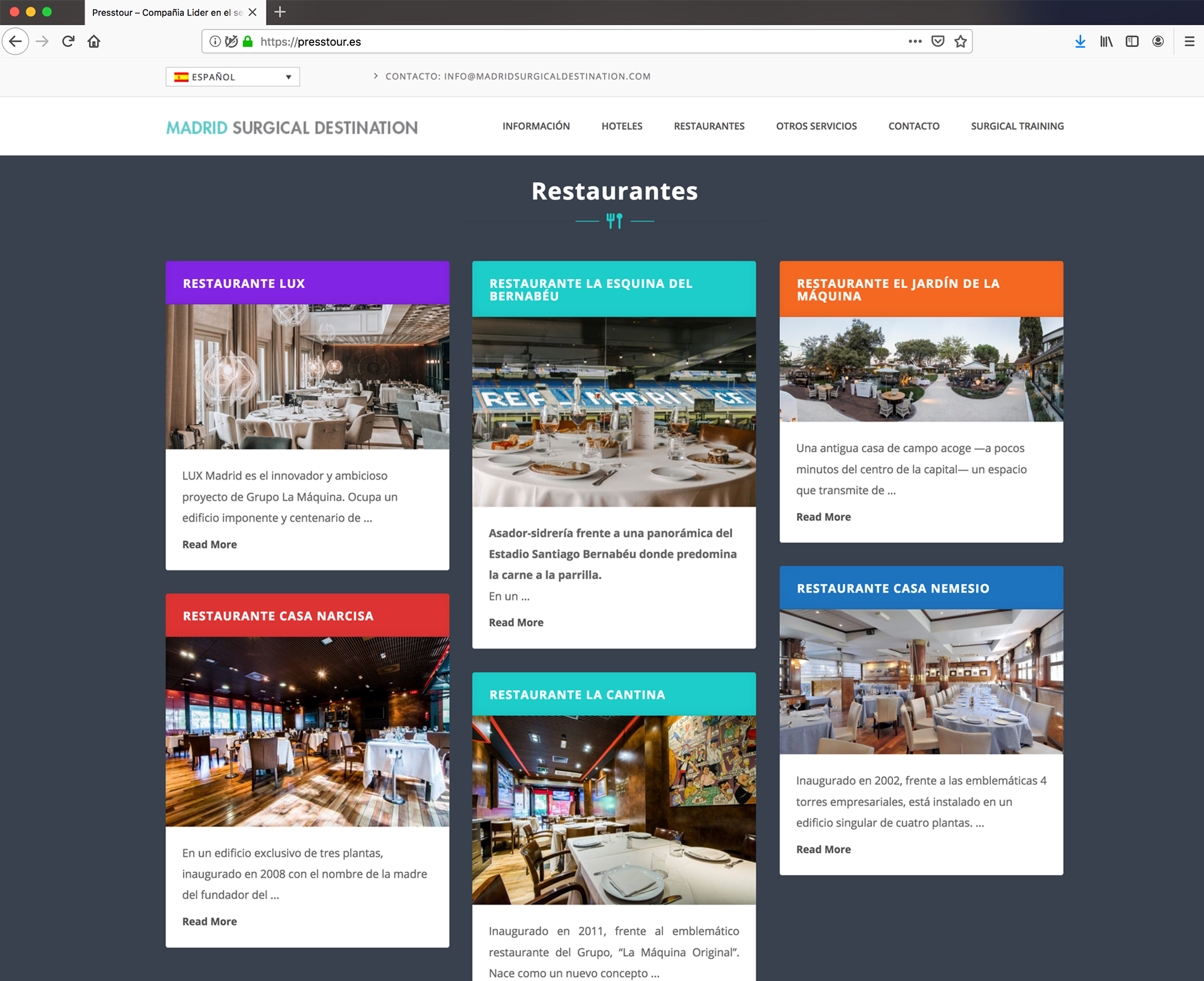
Task: Click the Restaurante Casa Narcisa photo
Action: (x=307, y=731)
